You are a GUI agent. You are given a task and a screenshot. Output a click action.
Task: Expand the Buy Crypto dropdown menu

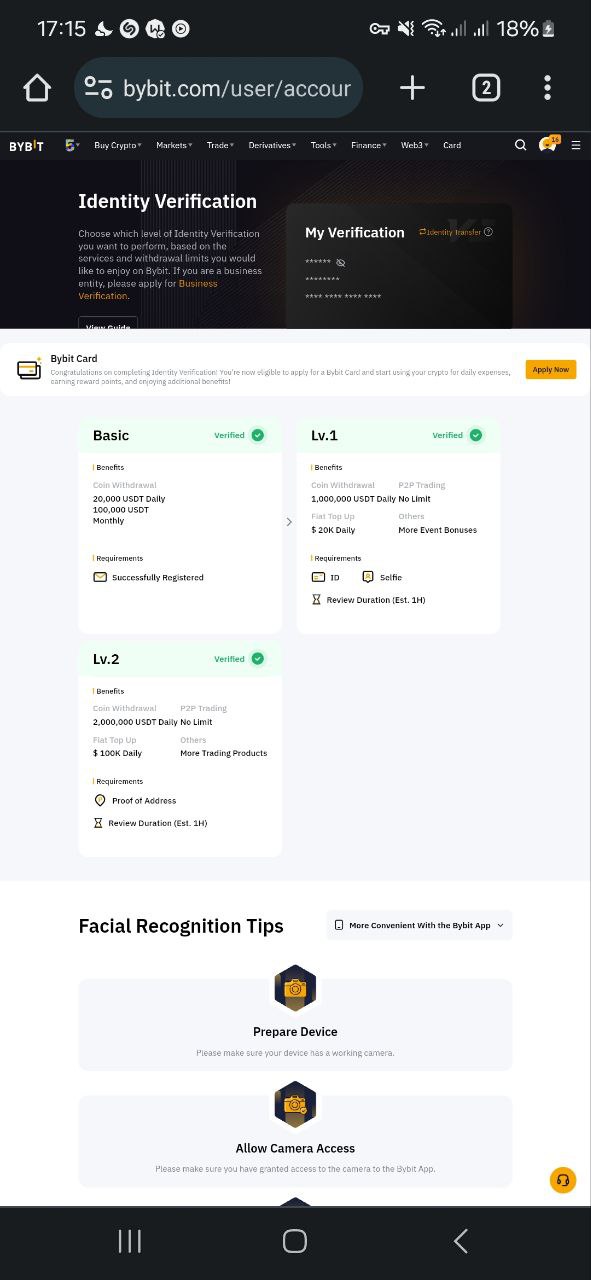point(118,145)
